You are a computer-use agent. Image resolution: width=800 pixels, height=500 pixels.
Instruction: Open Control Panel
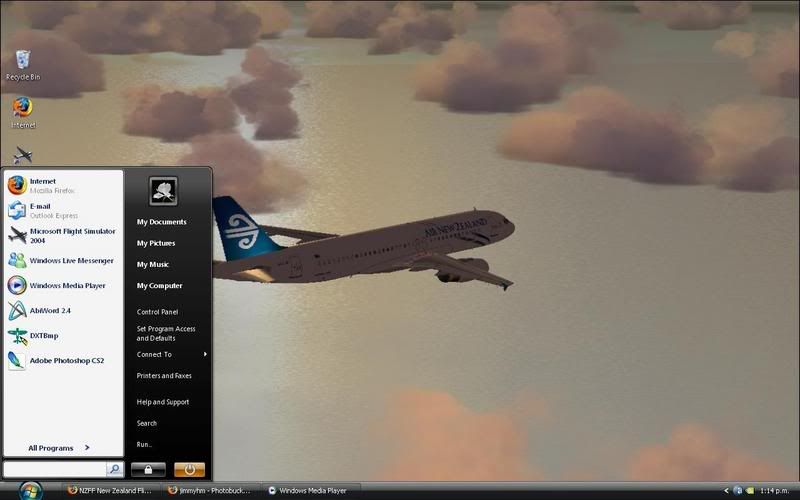157,312
